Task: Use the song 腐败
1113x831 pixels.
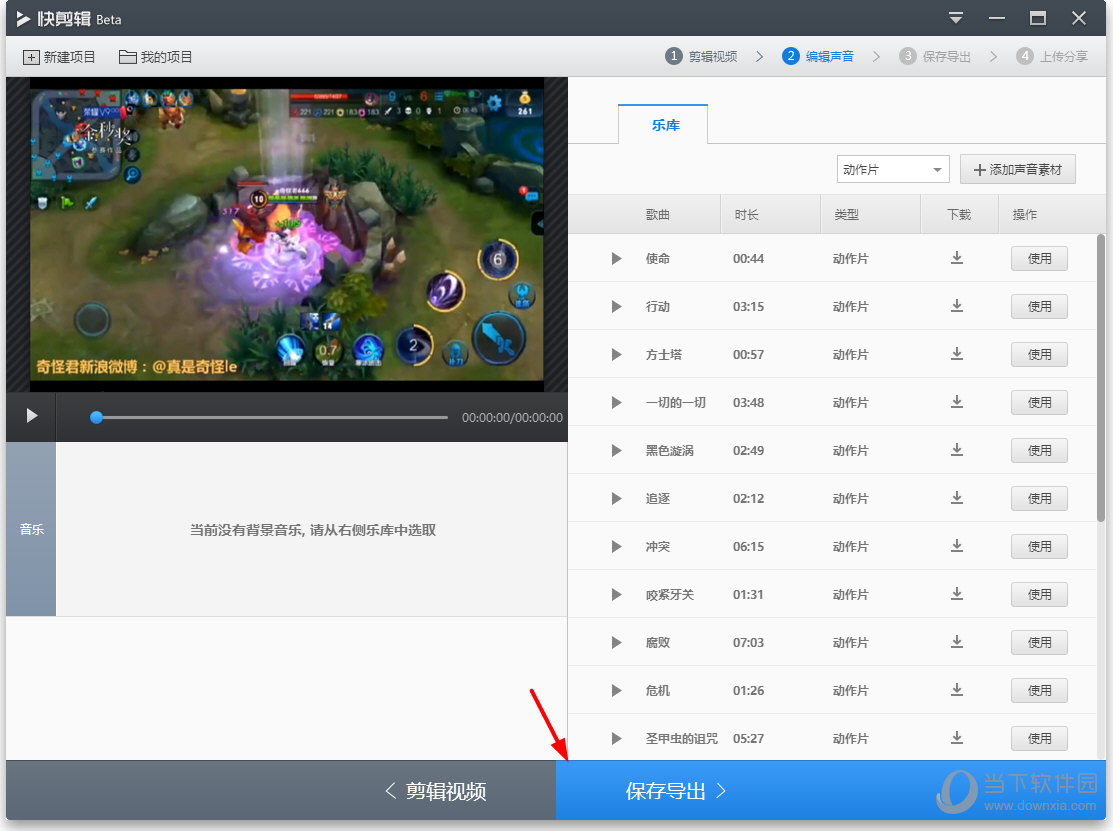Action: pyautogui.click(x=1039, y=642)
